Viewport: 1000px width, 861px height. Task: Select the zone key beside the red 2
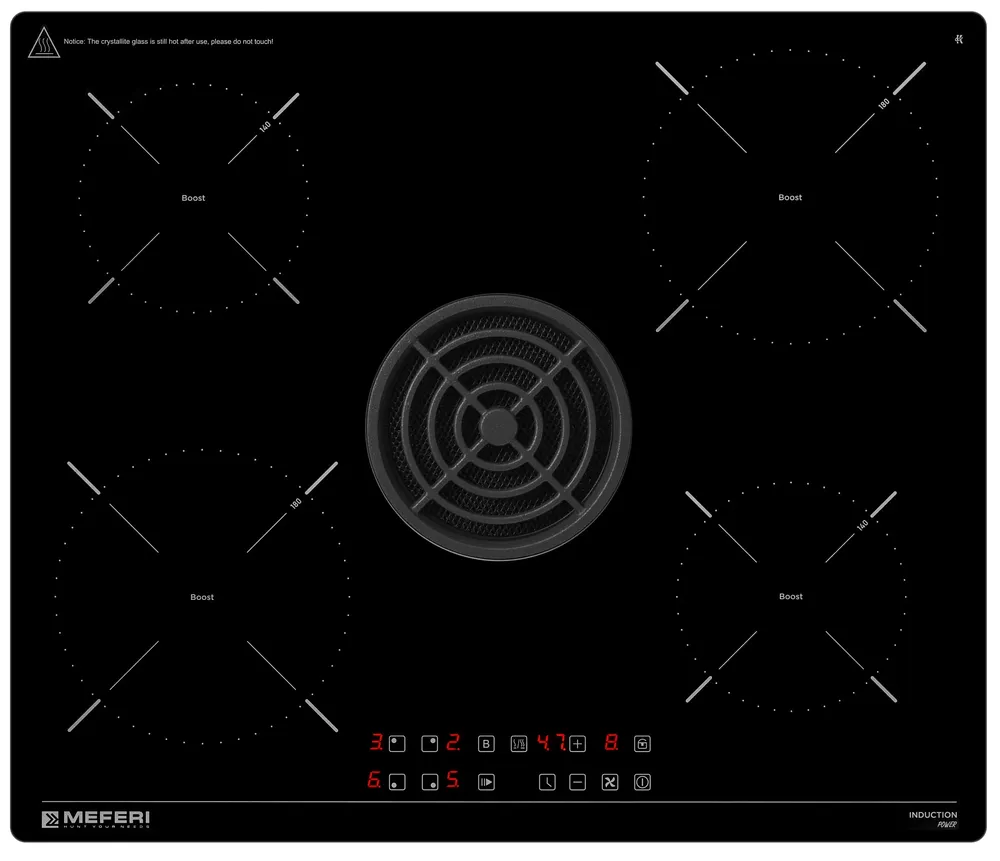430,743
